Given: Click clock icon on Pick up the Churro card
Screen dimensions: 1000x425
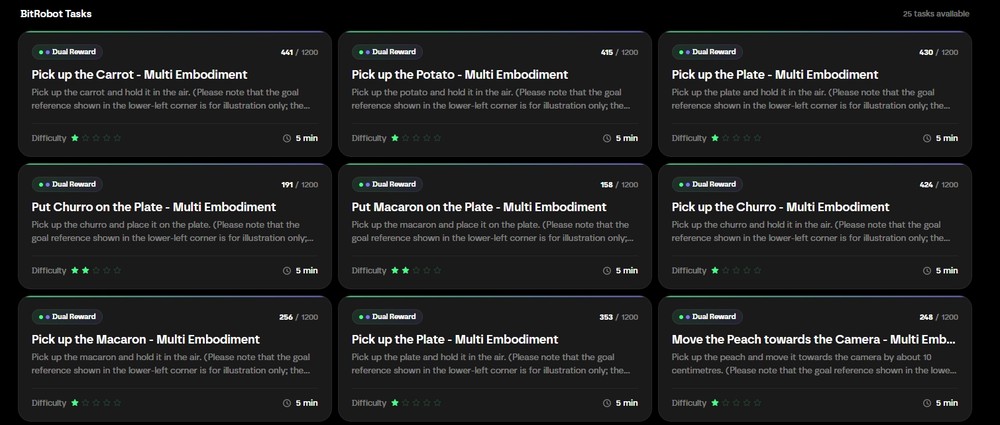Looking at the screenshot, I should (927, 271).
